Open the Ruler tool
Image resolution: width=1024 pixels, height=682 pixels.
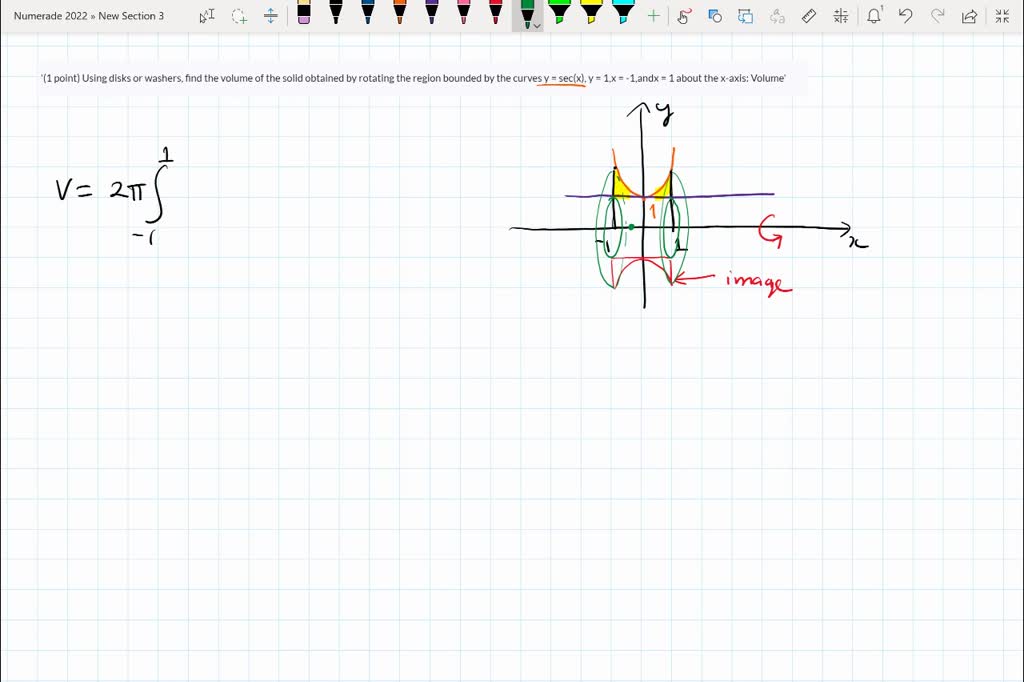[808, 15]
